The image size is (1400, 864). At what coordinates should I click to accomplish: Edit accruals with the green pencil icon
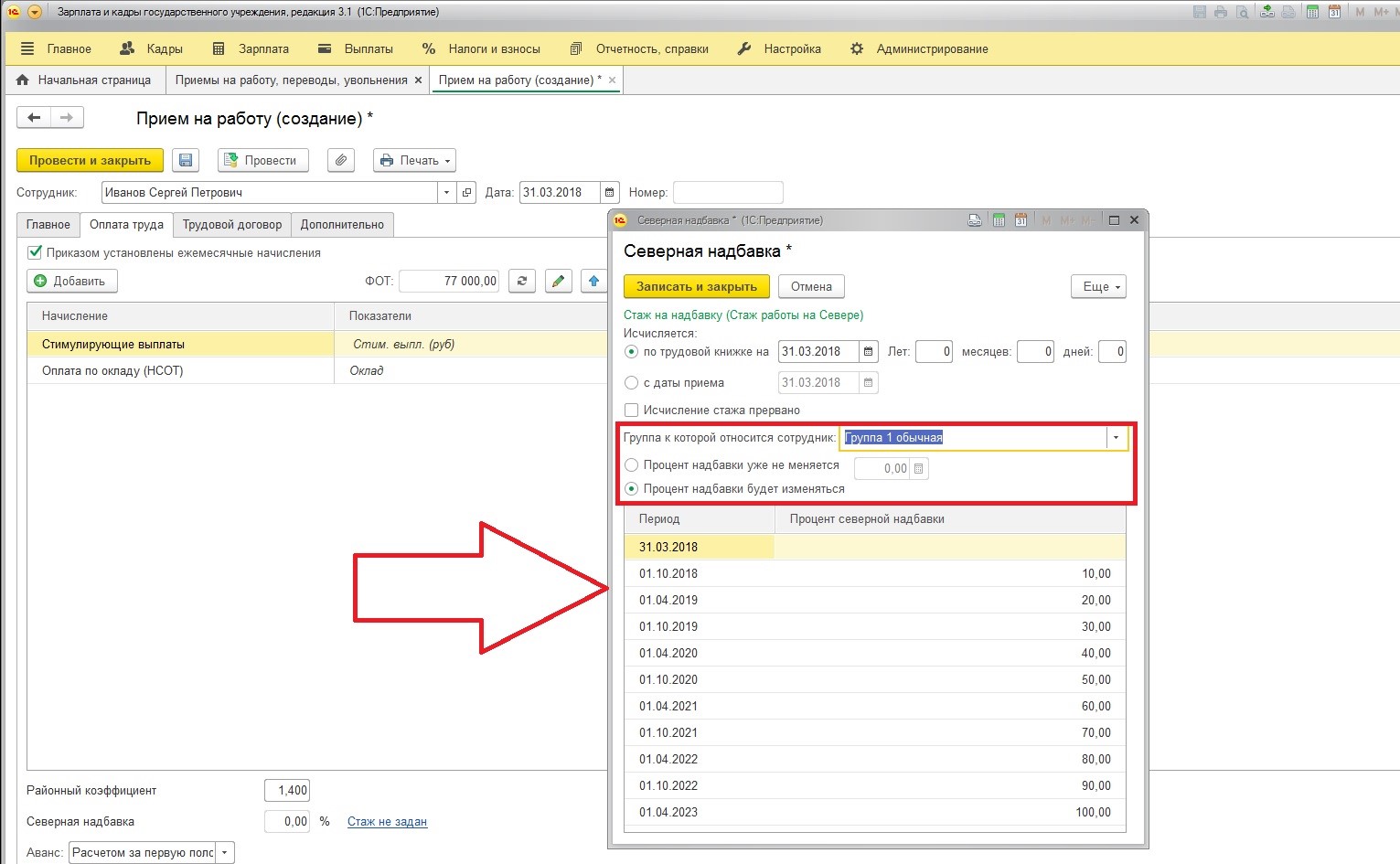(x=559, y=281)
